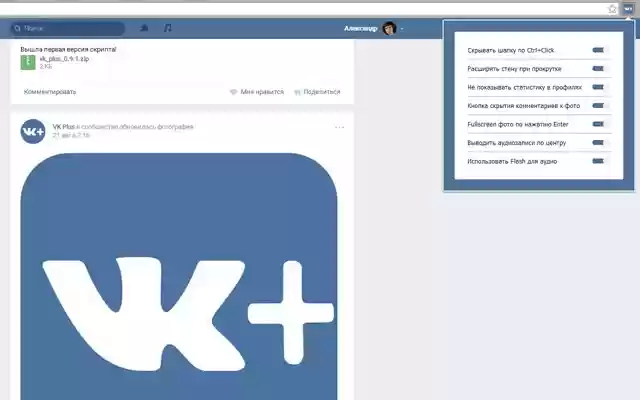Expand the account menu arrow beside the avatar
The height and width of the screenshot is (400, 640).
pyautogui.click(x=402, y=29)
